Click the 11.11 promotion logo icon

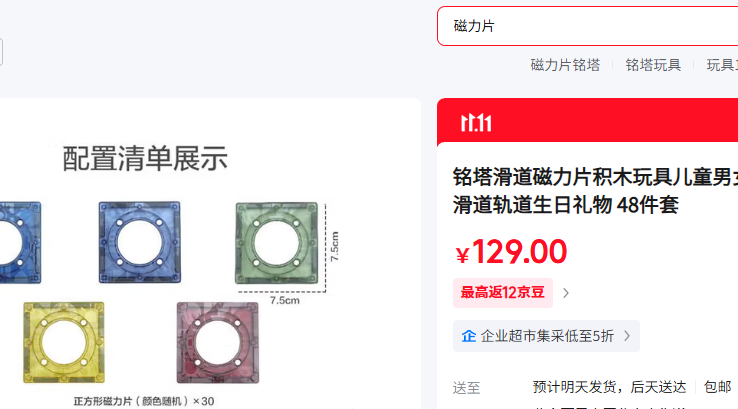click(x=476, y=123)
